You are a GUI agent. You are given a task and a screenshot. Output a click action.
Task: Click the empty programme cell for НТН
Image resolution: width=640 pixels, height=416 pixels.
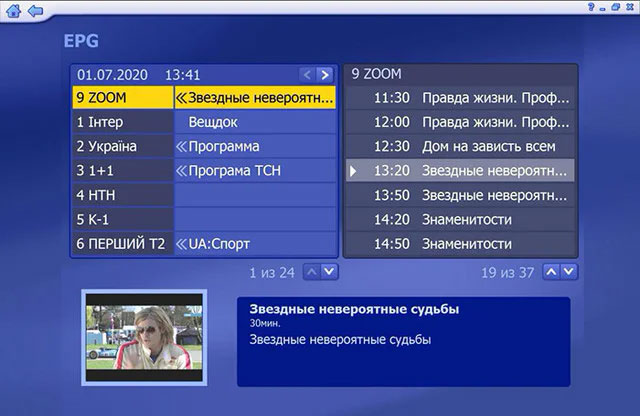[x=255, y=195]
